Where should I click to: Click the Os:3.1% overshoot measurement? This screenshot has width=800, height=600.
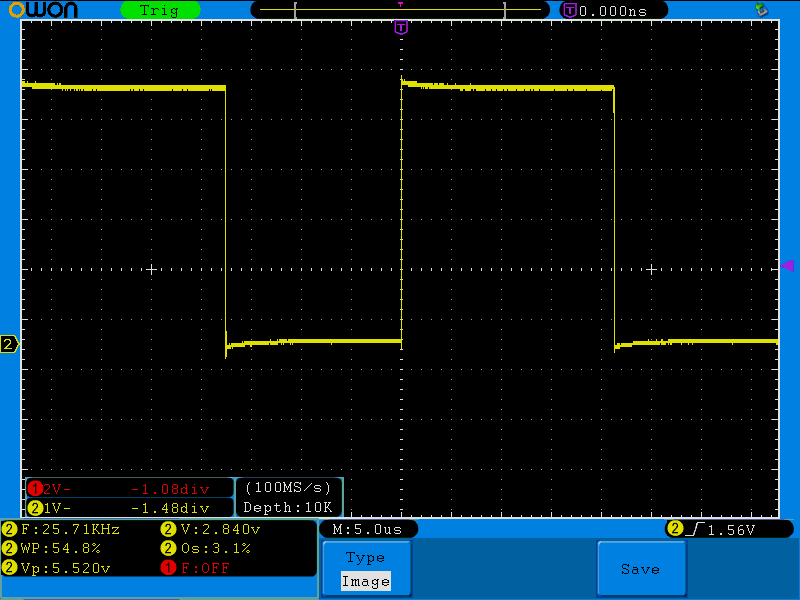(x=206, y=548)
